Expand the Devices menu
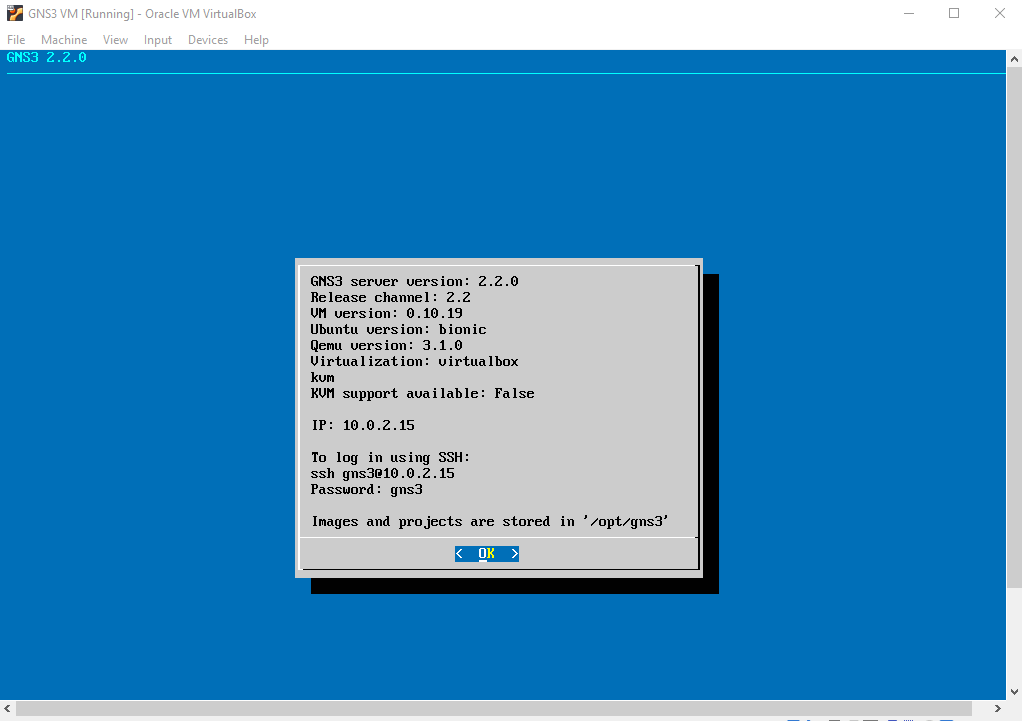Image resolution: width=1022 pixels, height=721 pixels. coord(208,40)
